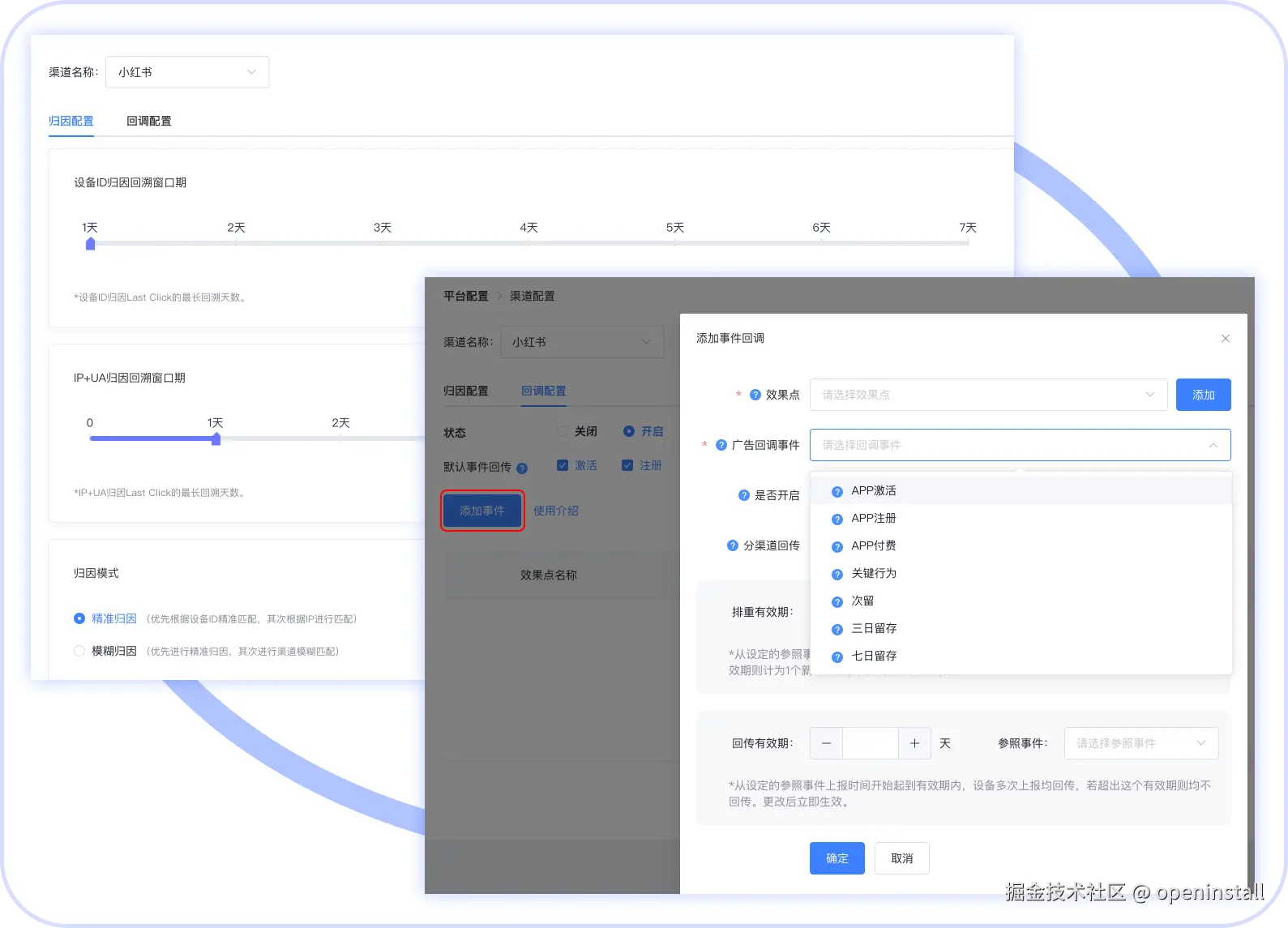Set device ID window to 4天 mark

pyautogui.click(x=529, y=242)
